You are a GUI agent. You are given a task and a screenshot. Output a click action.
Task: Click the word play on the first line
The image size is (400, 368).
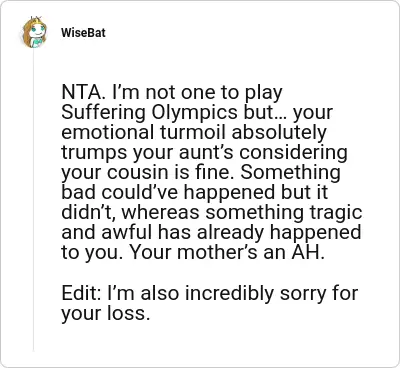point(263,93)
